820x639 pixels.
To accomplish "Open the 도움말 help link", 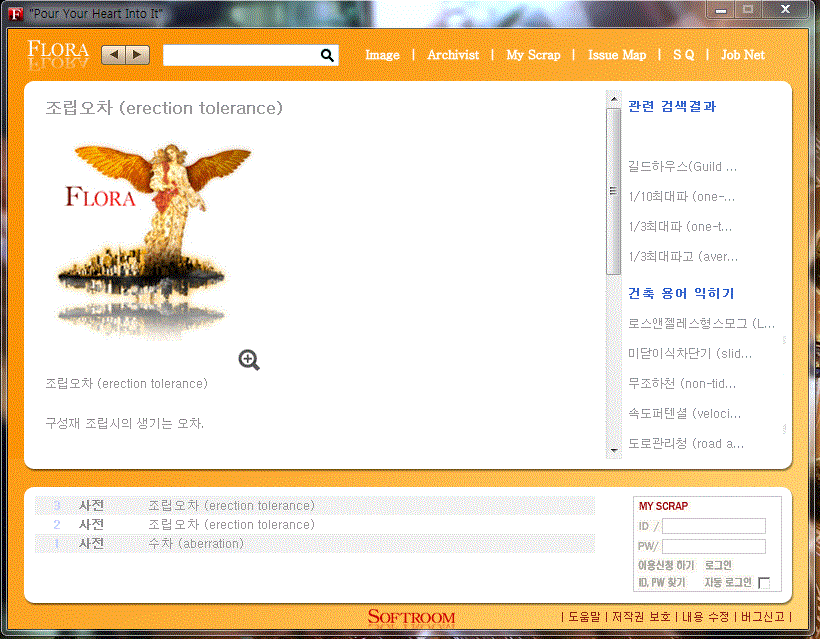I will point(584,617).
